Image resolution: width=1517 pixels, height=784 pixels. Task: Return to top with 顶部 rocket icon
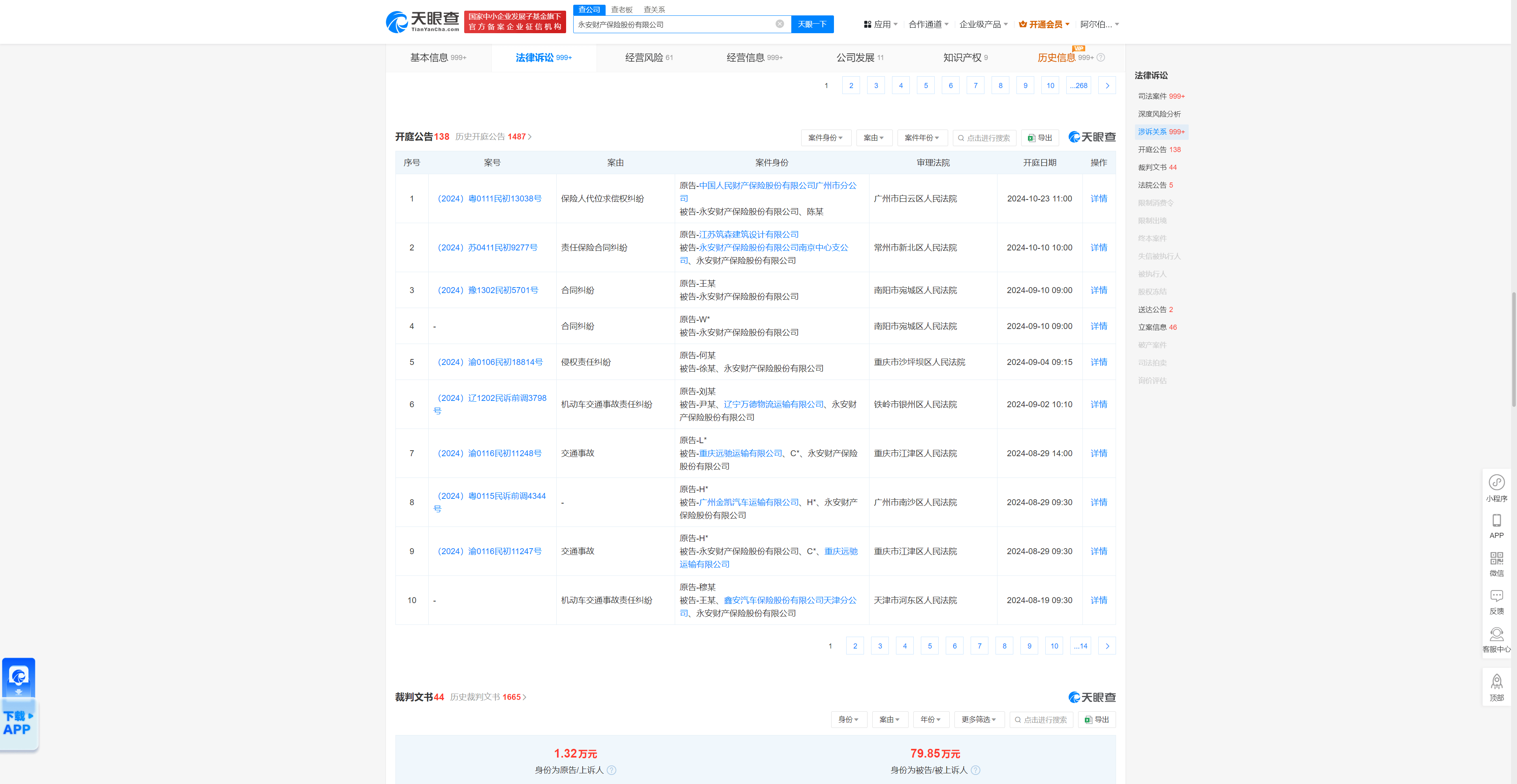(1496, 688)
